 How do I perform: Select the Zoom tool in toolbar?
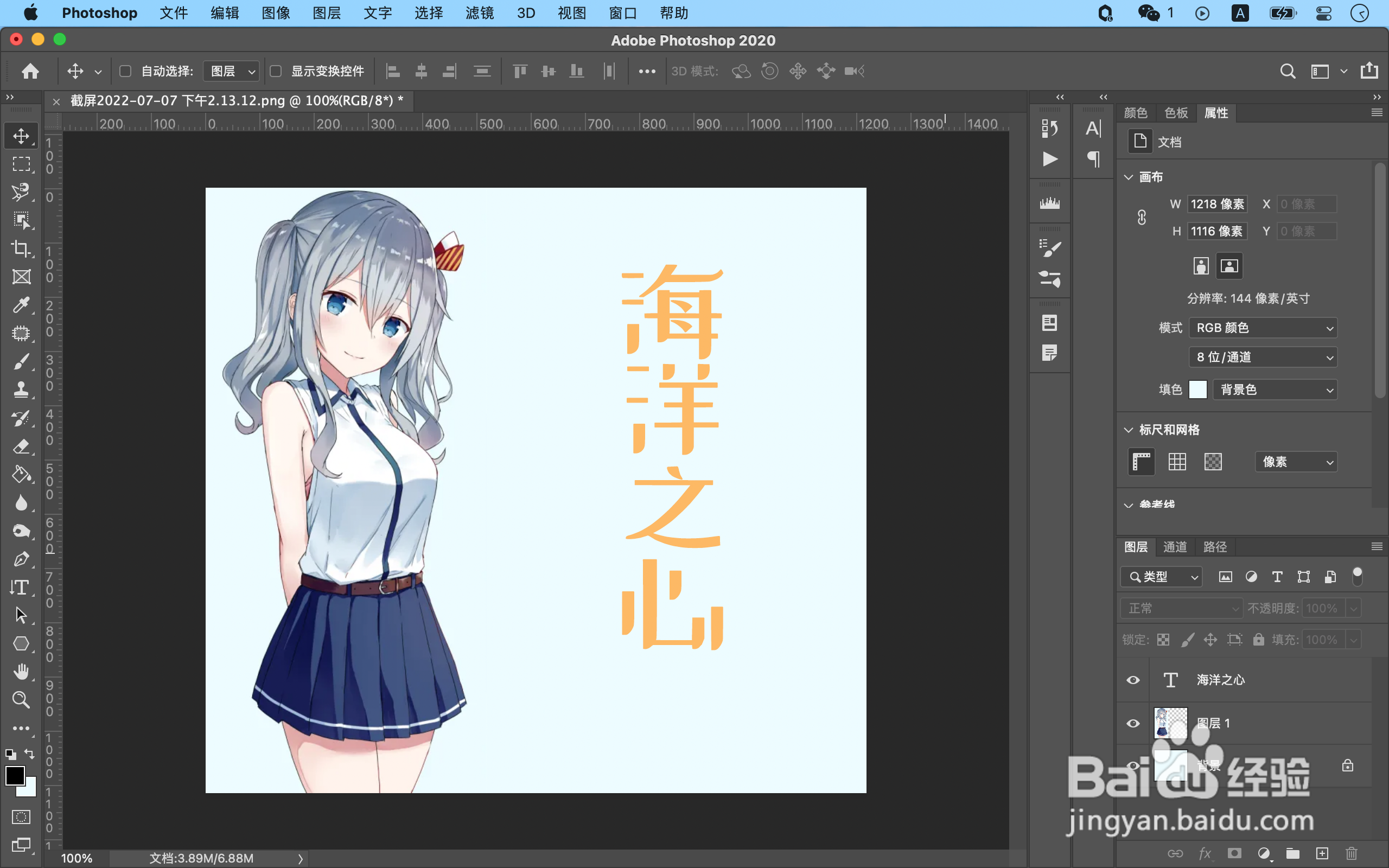coord(21,699)
